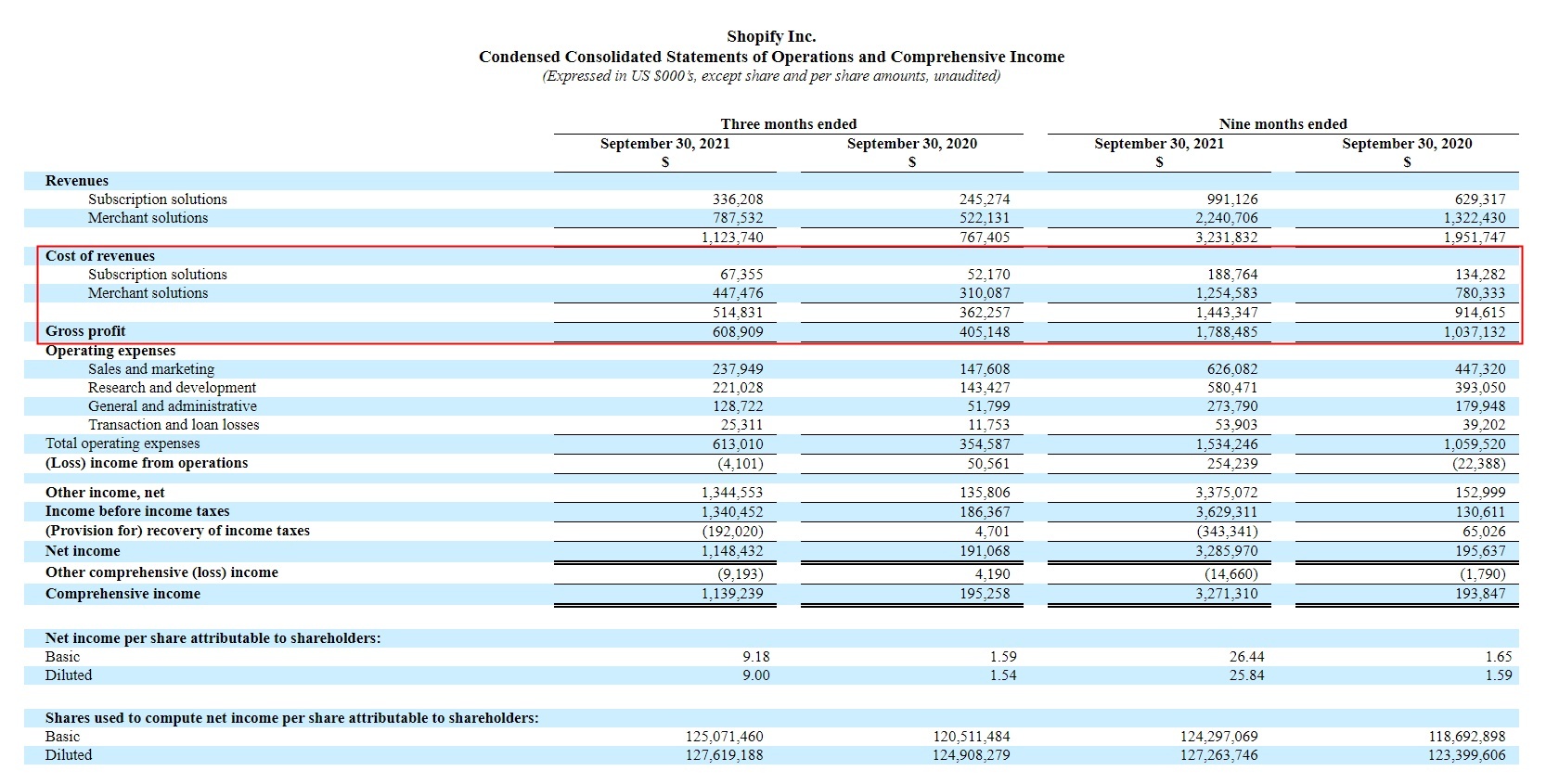Select the 'Comprehensive income' row label
This screenshot has height=784, width=1559.
pyautogui.click(x=122, y=594)
